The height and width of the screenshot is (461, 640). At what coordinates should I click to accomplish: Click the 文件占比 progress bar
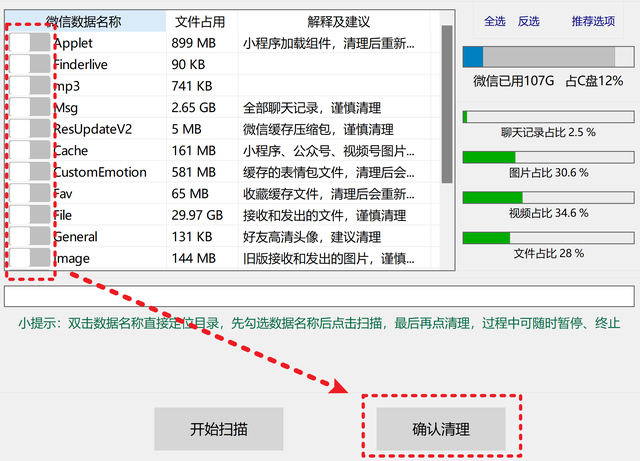pos(548,238)
